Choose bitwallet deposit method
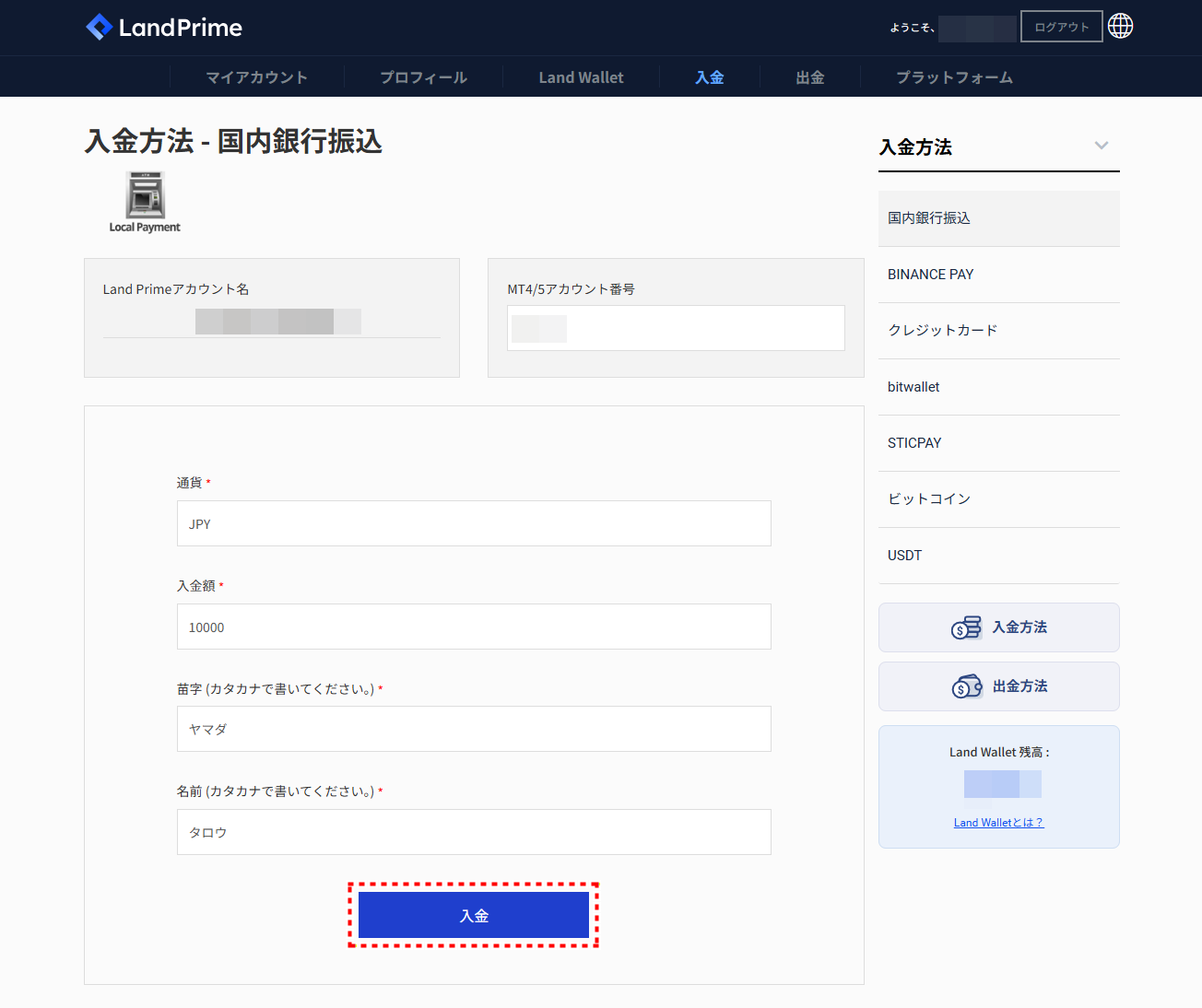 [999, 387]
